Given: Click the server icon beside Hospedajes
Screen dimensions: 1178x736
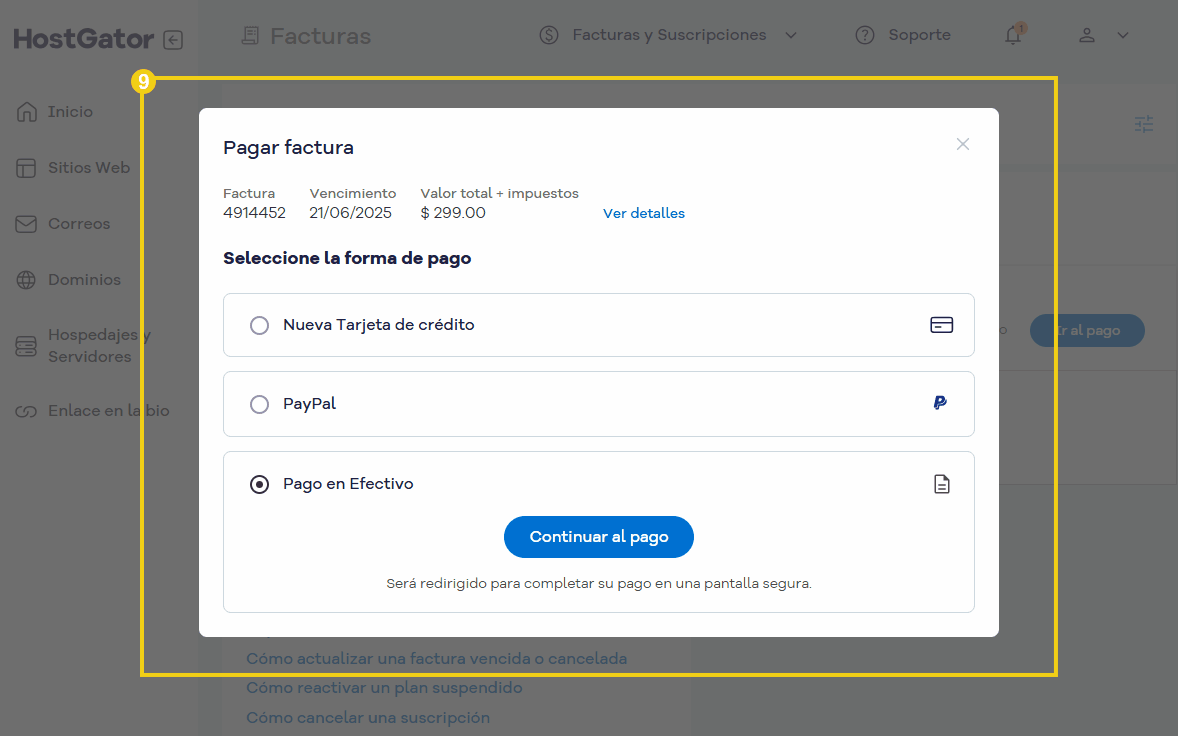Looking at the screenshot, I should [x=26, y=346].
